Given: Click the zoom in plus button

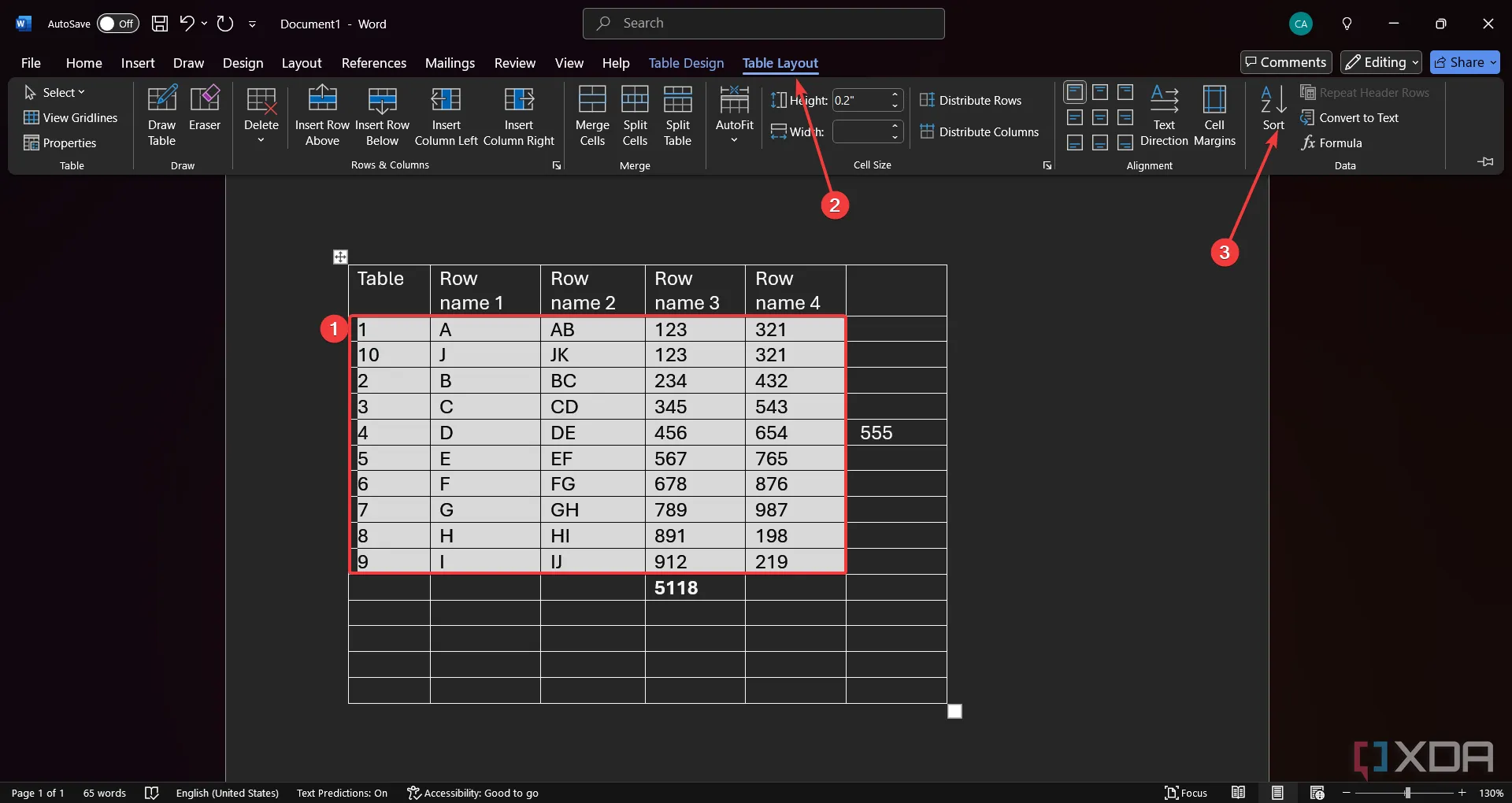Looking at the screenshot, I should (x=1462, y=793).
